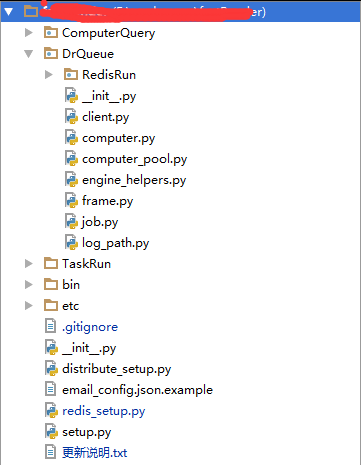Image resolution: width=361 pixels, height=465 pixels.
Task: Select the log_path.py file name
Action: (116, 243)
